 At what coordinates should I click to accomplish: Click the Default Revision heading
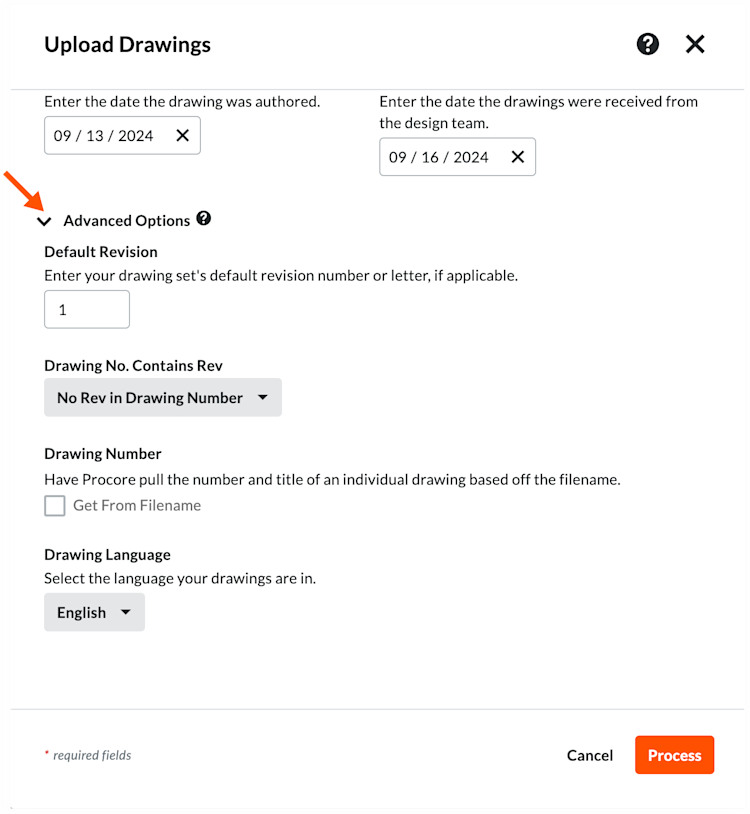point(101,252)
